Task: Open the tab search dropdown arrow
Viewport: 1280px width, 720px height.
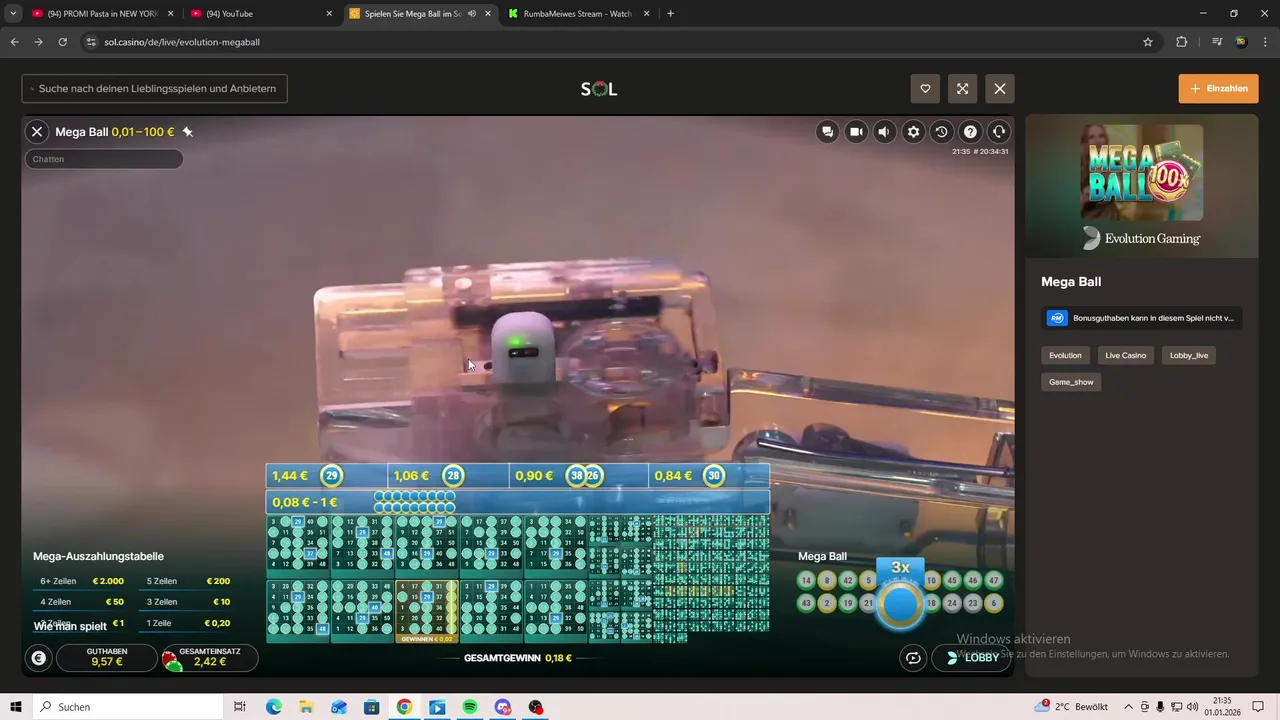Action: (12, 14)
